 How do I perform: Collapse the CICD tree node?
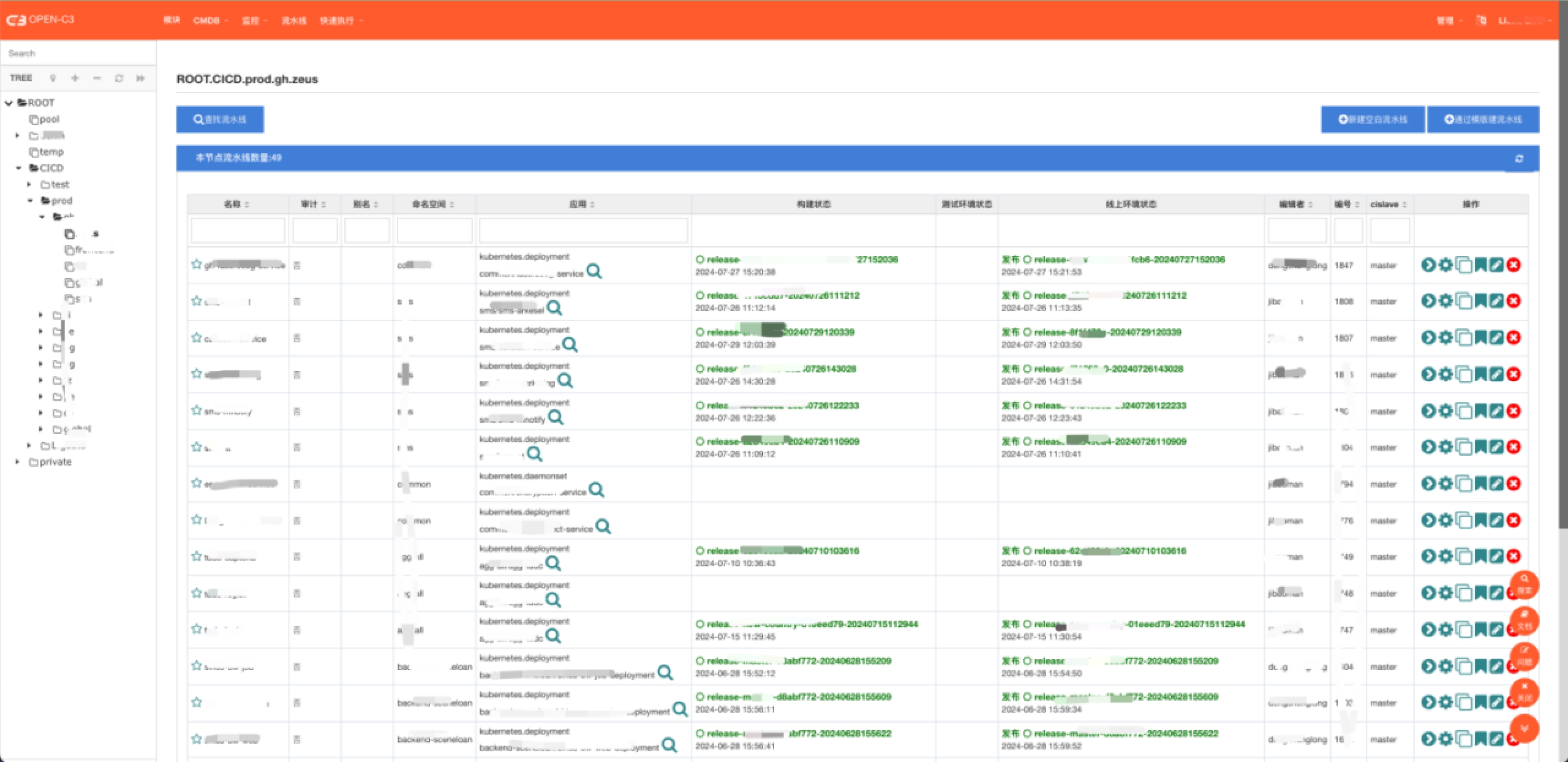coord(18,168)
